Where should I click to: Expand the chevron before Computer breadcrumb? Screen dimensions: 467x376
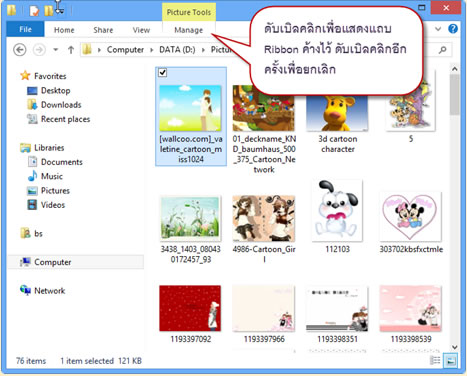click(99, 50)
